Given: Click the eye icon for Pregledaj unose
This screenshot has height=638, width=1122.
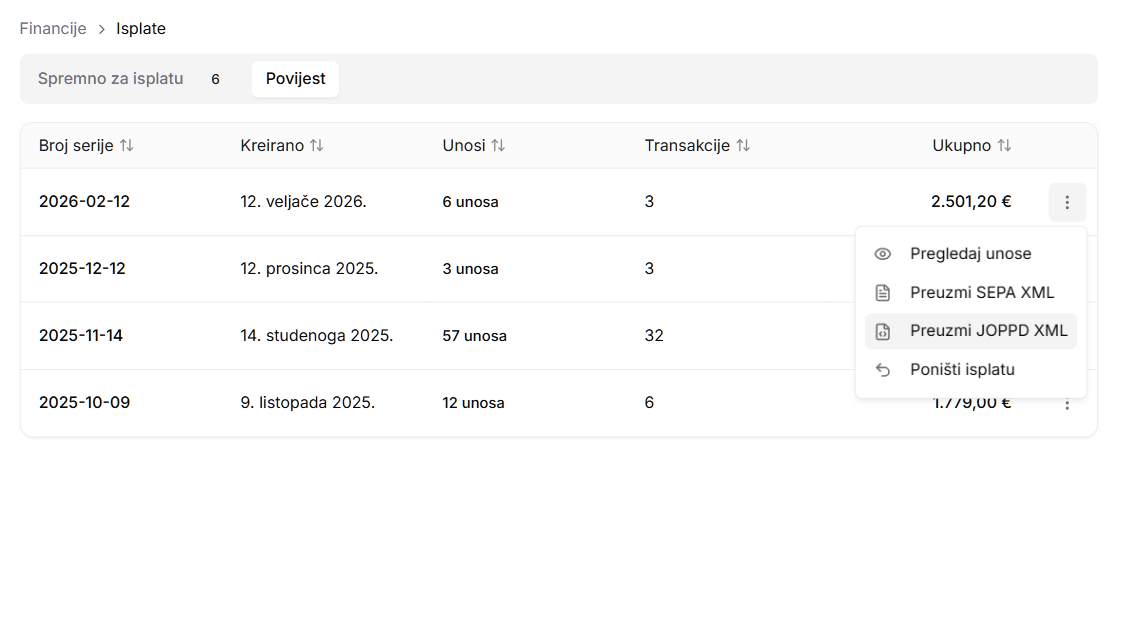Looking at the screenshot, I should pos(882,254).
